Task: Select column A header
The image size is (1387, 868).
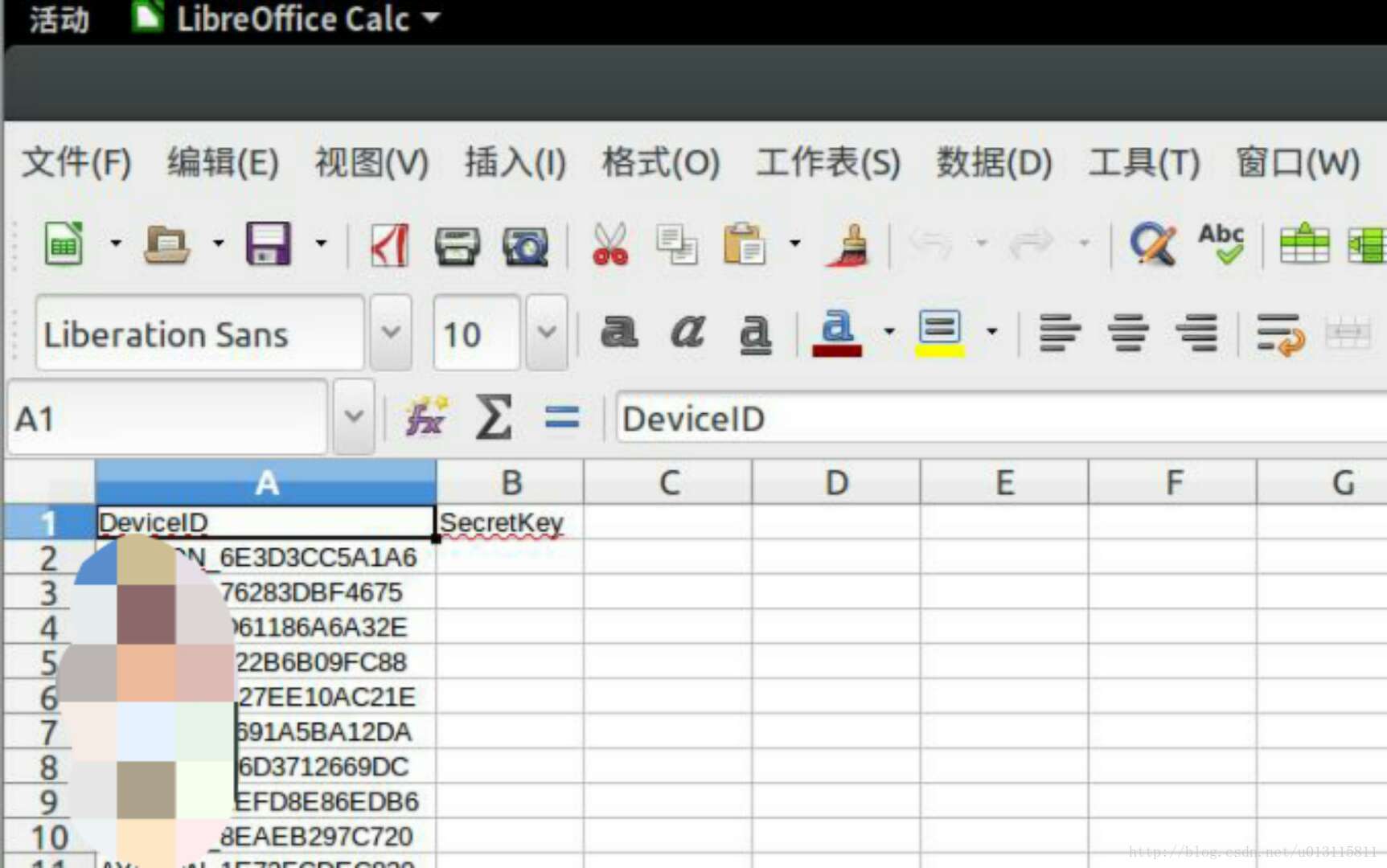Action: (x=266, y=482)
